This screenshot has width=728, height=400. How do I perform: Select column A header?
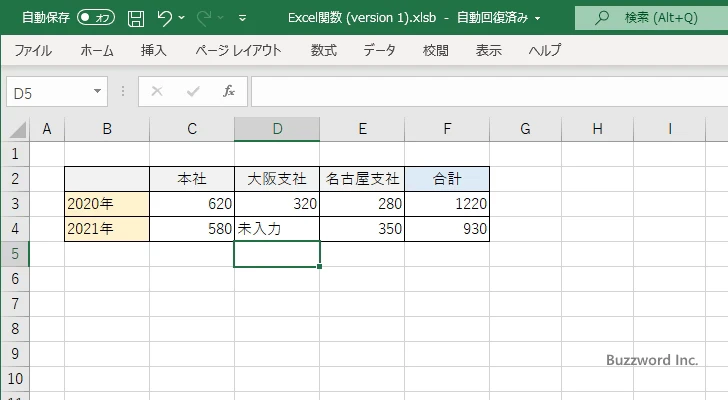tap(47, 129)
